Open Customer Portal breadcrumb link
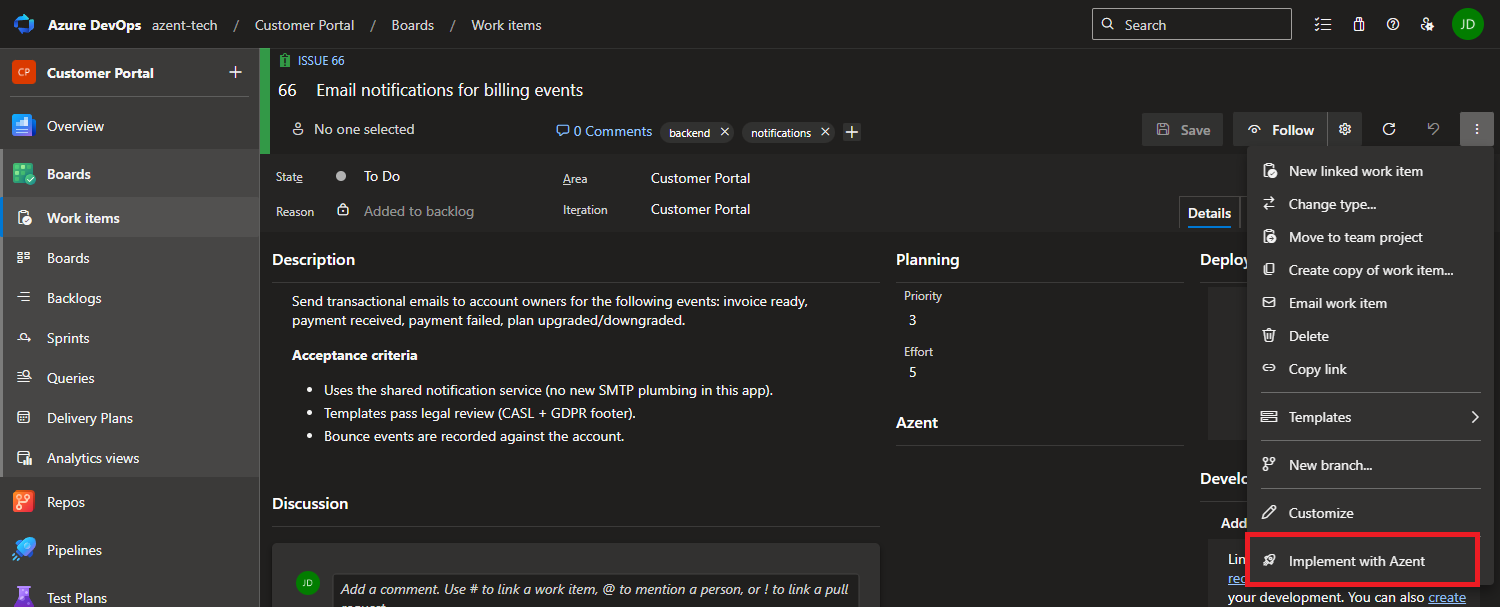1500x607 pixels. [x=302, y=25]
